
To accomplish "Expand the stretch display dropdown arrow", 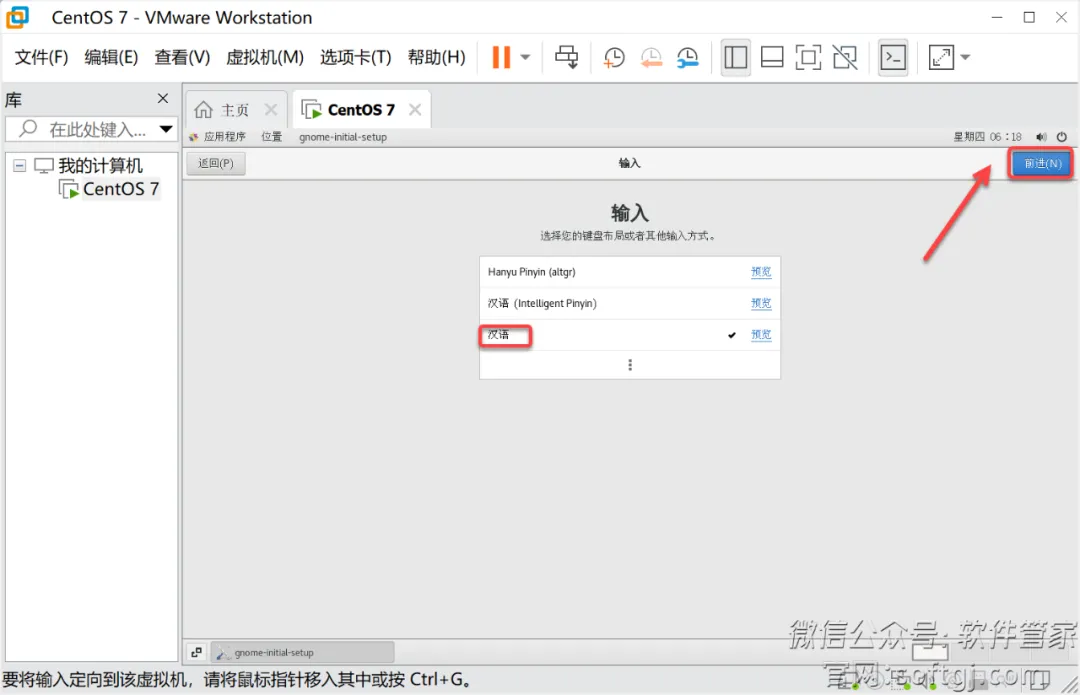I will click(x=965, y=57).
